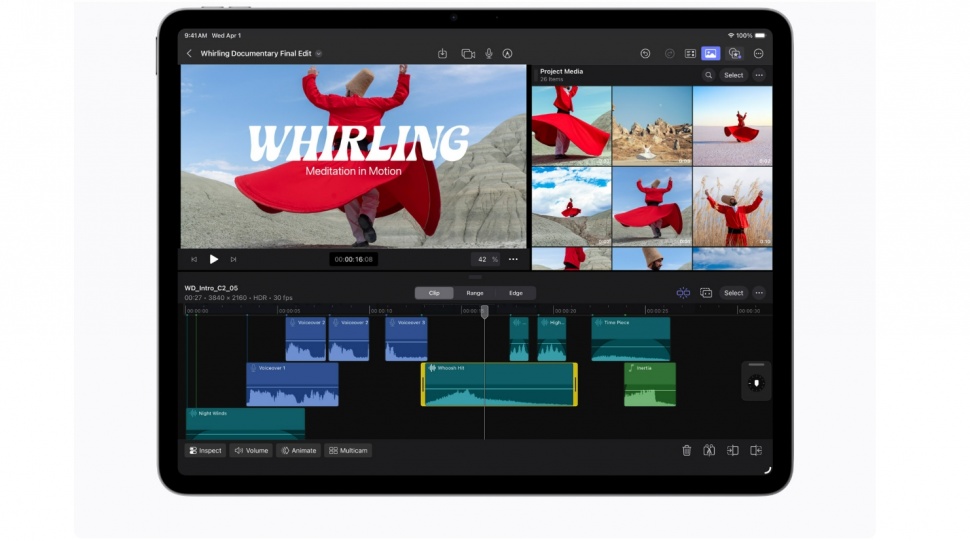The height and width of the screenshot is (541, 970).
Task: Select the Voiceover 1 clip
Action: click(x=293, y=385)
